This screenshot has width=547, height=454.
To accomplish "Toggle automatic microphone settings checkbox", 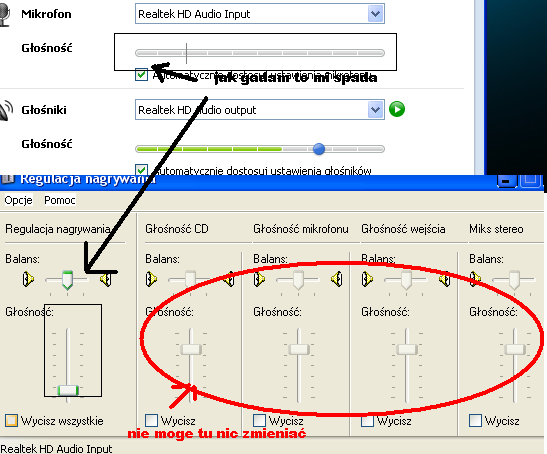I will tap(141, 75).
